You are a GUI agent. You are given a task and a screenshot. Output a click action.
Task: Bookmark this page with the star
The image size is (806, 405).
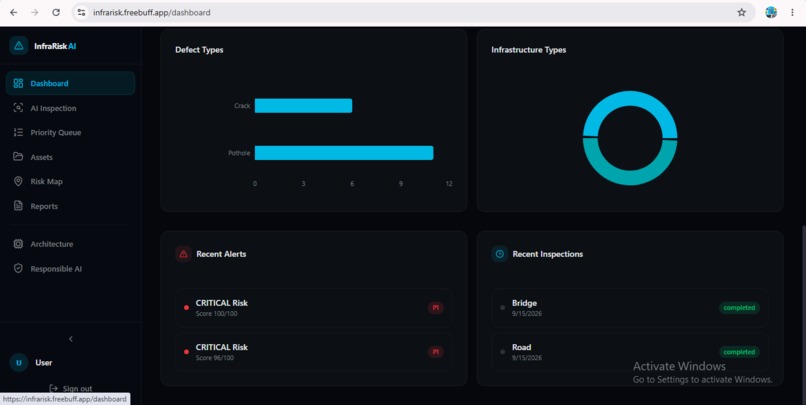coord(741,12)
